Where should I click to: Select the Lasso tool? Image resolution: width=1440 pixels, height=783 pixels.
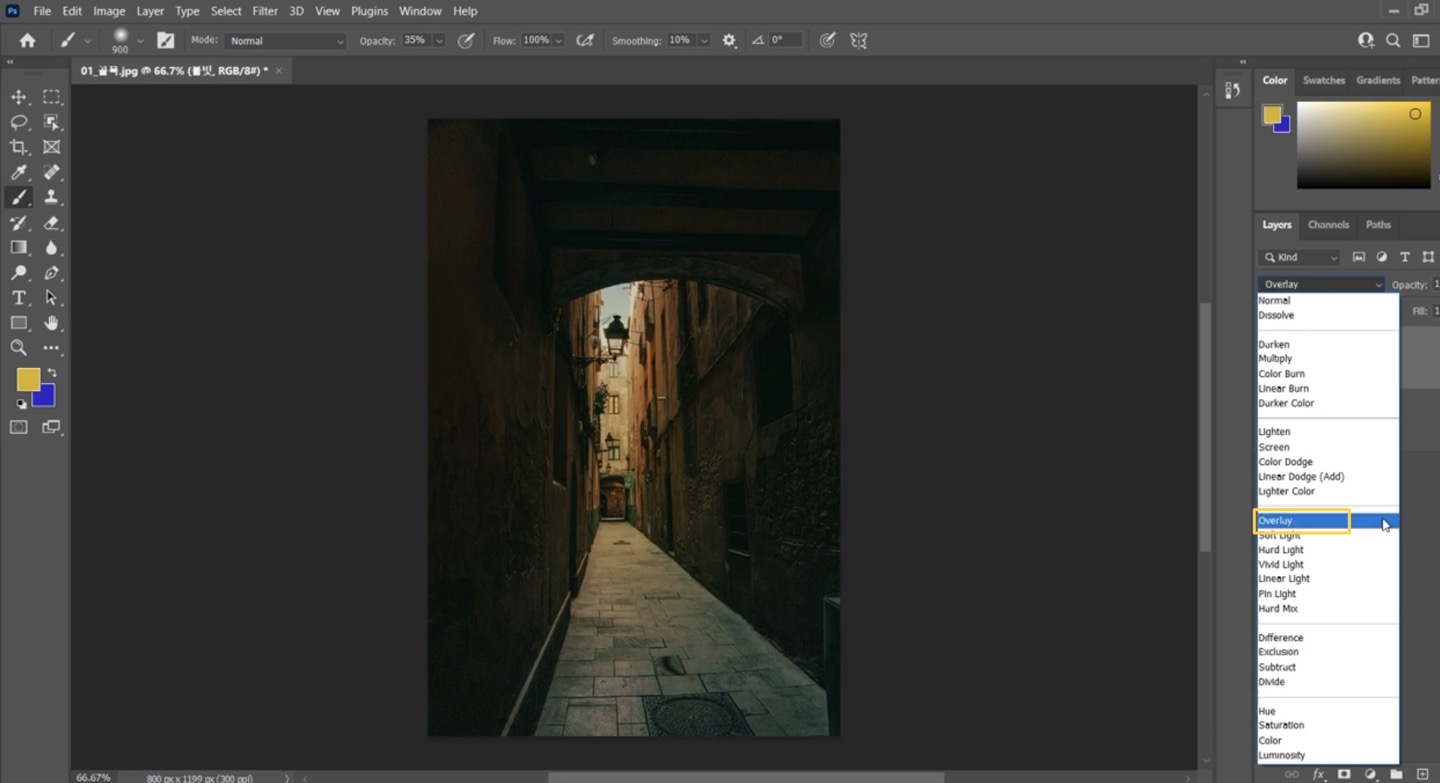click(18, 122)
